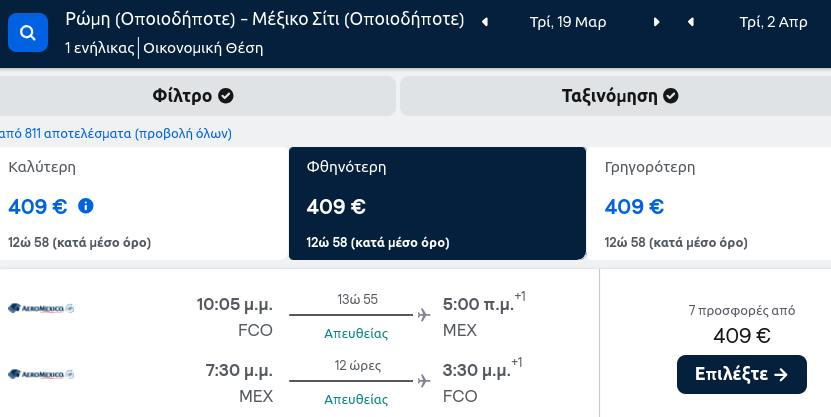Go to previous departure date before 19 Μαρ
Screen dimensions: 831x417
click(484, 22)
